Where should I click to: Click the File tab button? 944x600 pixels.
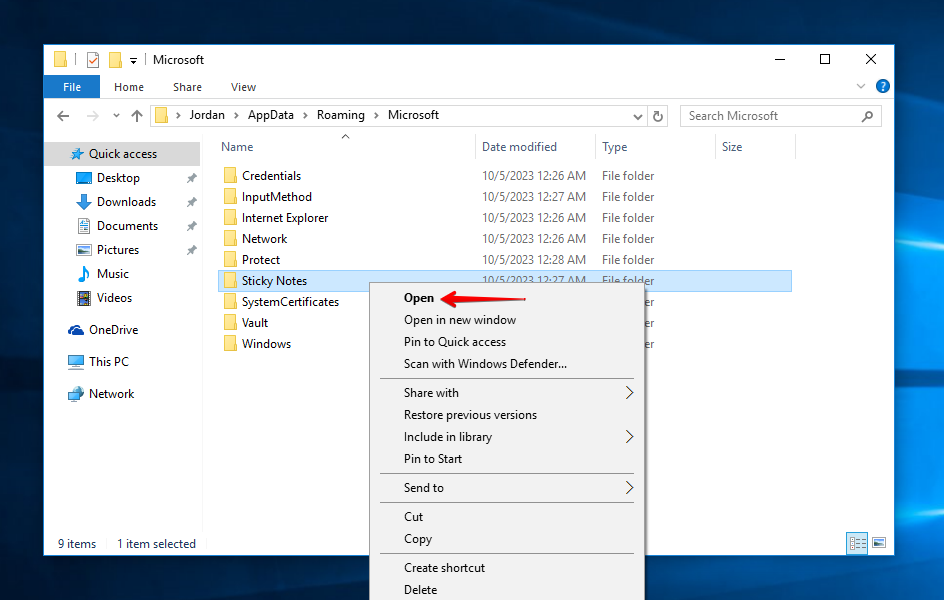pyautogui.click(x=72, y=87)
